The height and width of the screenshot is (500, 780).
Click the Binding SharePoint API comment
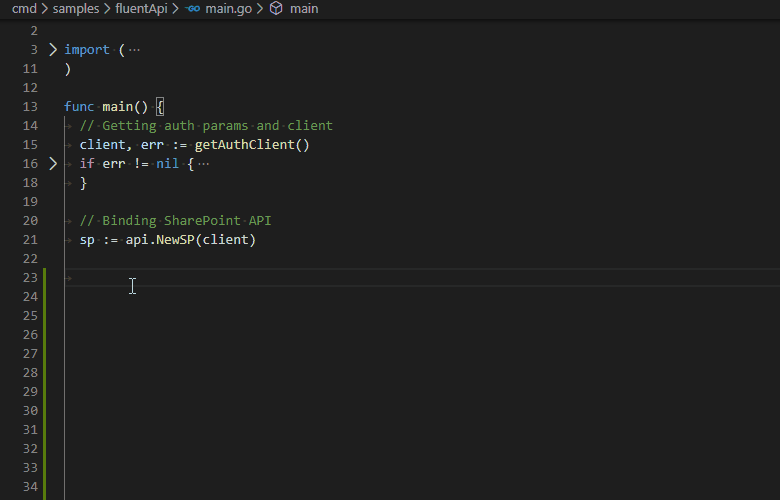tap(176, 220)
